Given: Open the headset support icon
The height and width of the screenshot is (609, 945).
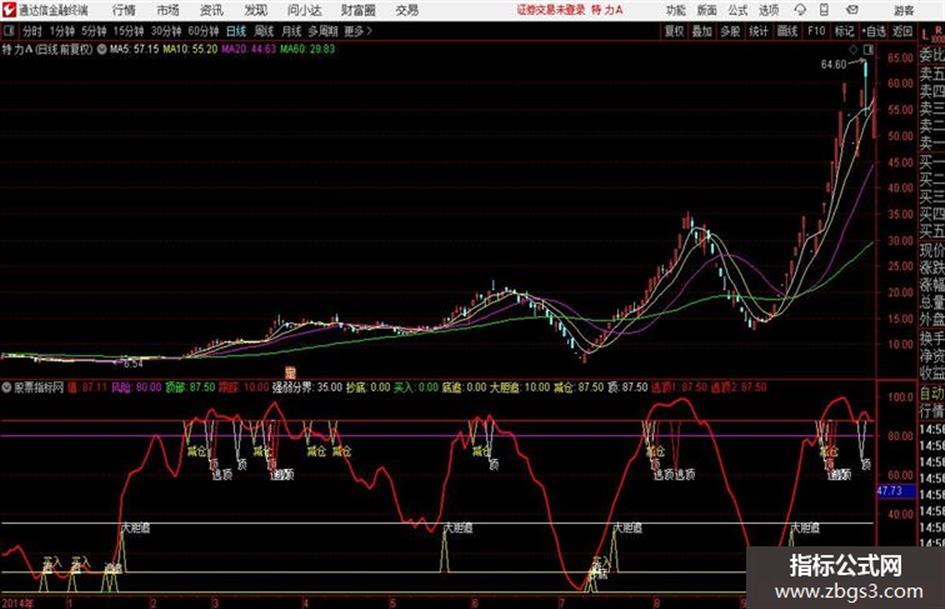Looking at the screenshot, I should 800,10.
